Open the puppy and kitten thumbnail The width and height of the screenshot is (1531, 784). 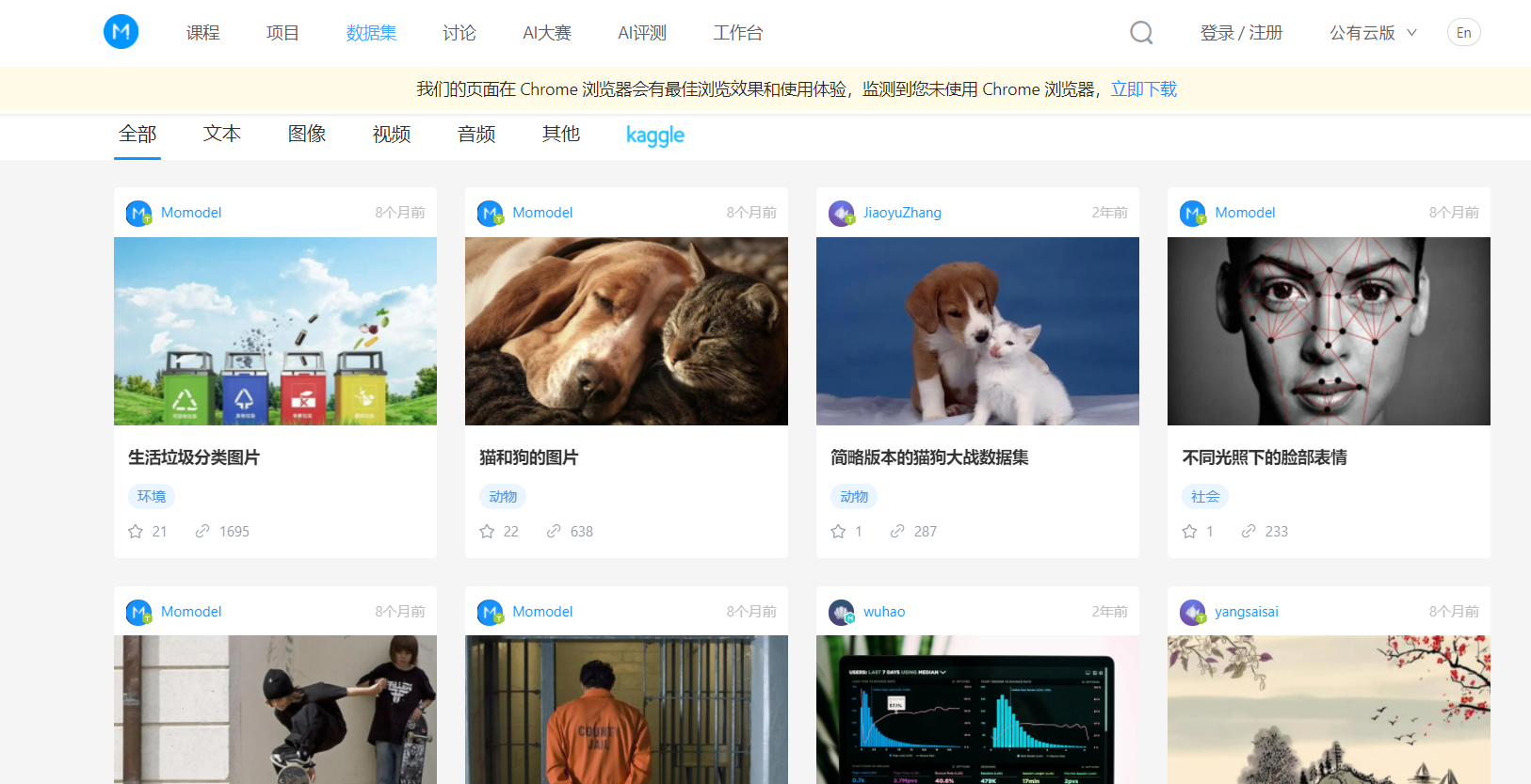point(977,331)
